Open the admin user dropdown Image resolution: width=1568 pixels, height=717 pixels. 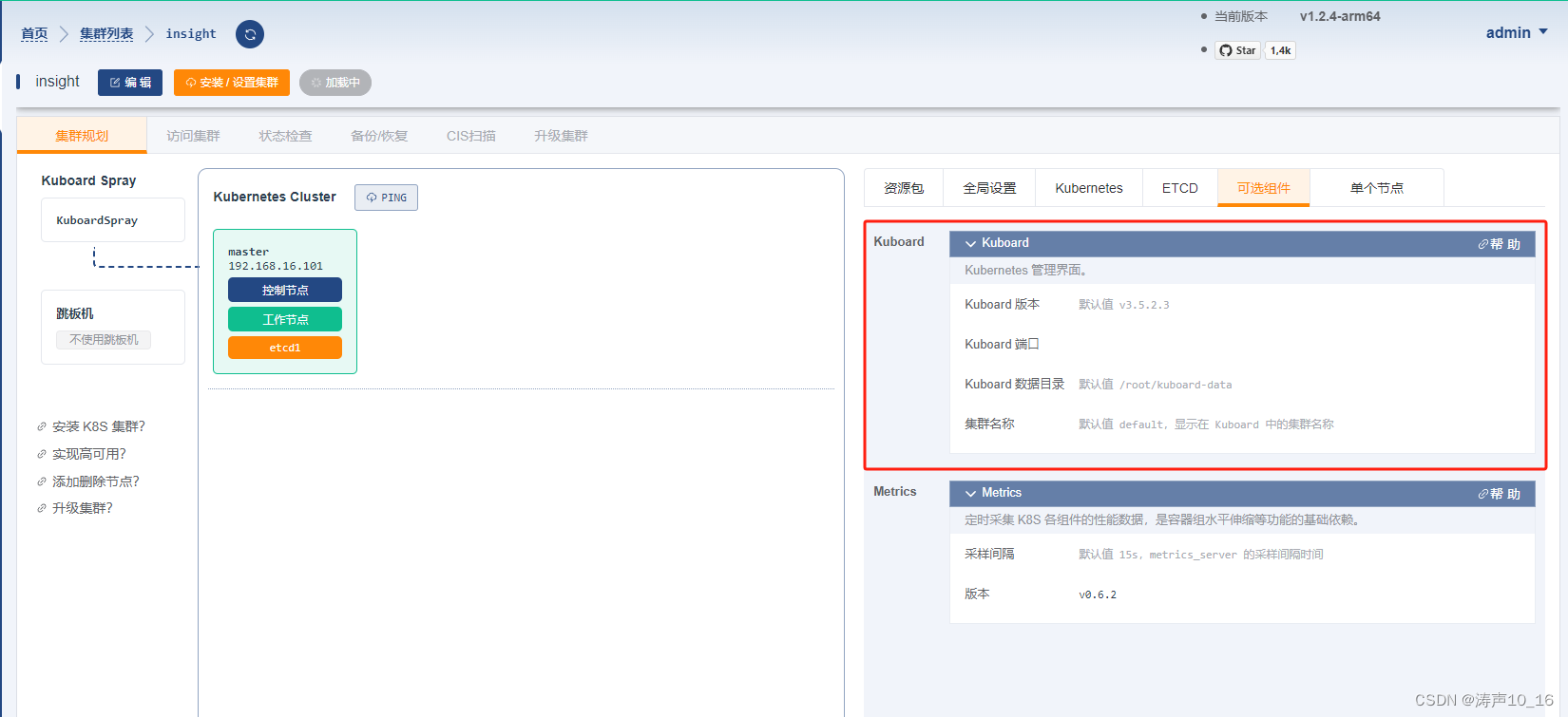(x=1516, y=32)
